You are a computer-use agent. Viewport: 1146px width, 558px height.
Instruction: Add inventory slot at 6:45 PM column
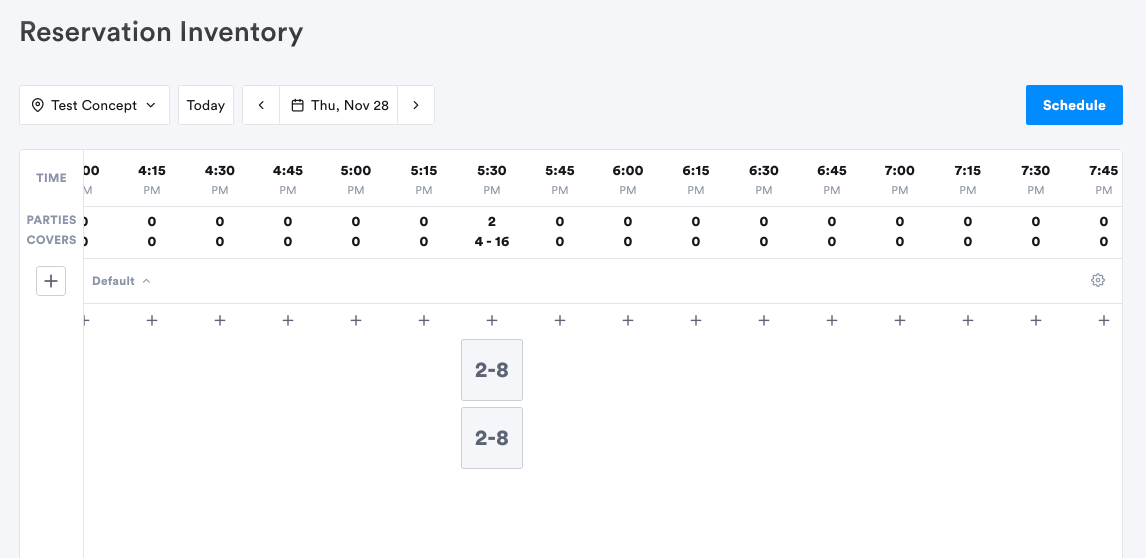click(x=832, y=320)
